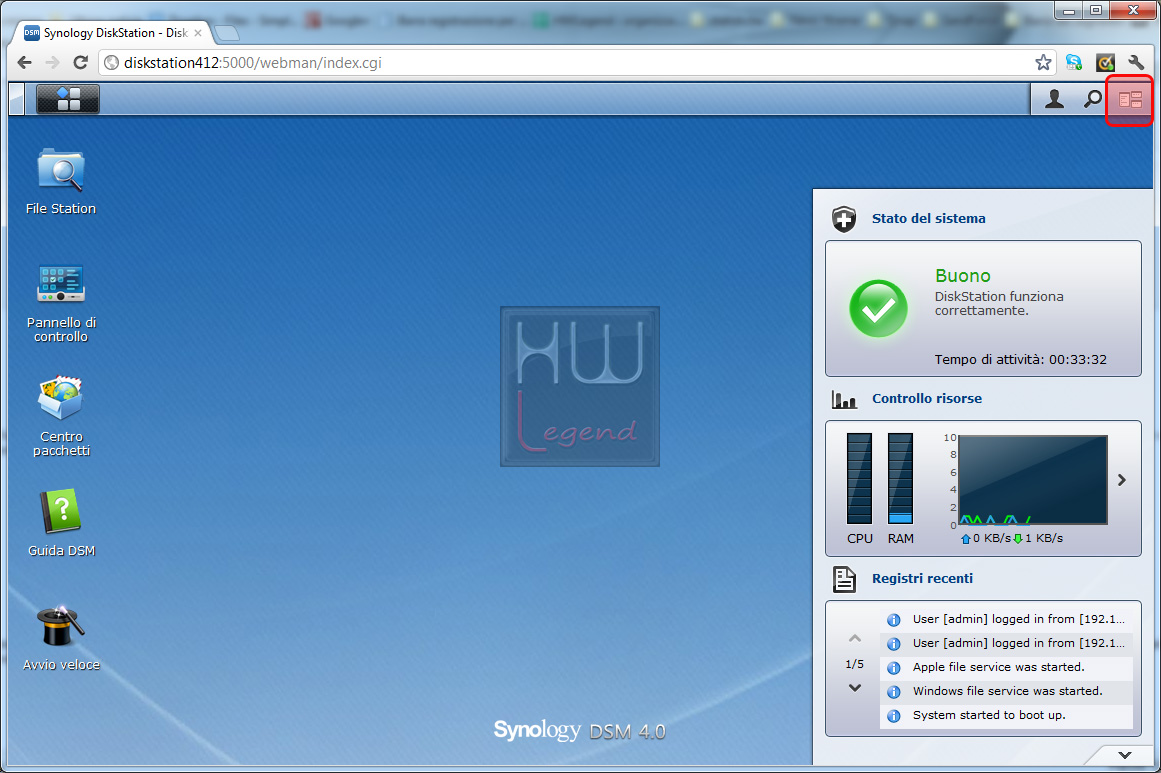Click the Skype extension icon

tap(1074, 63)
